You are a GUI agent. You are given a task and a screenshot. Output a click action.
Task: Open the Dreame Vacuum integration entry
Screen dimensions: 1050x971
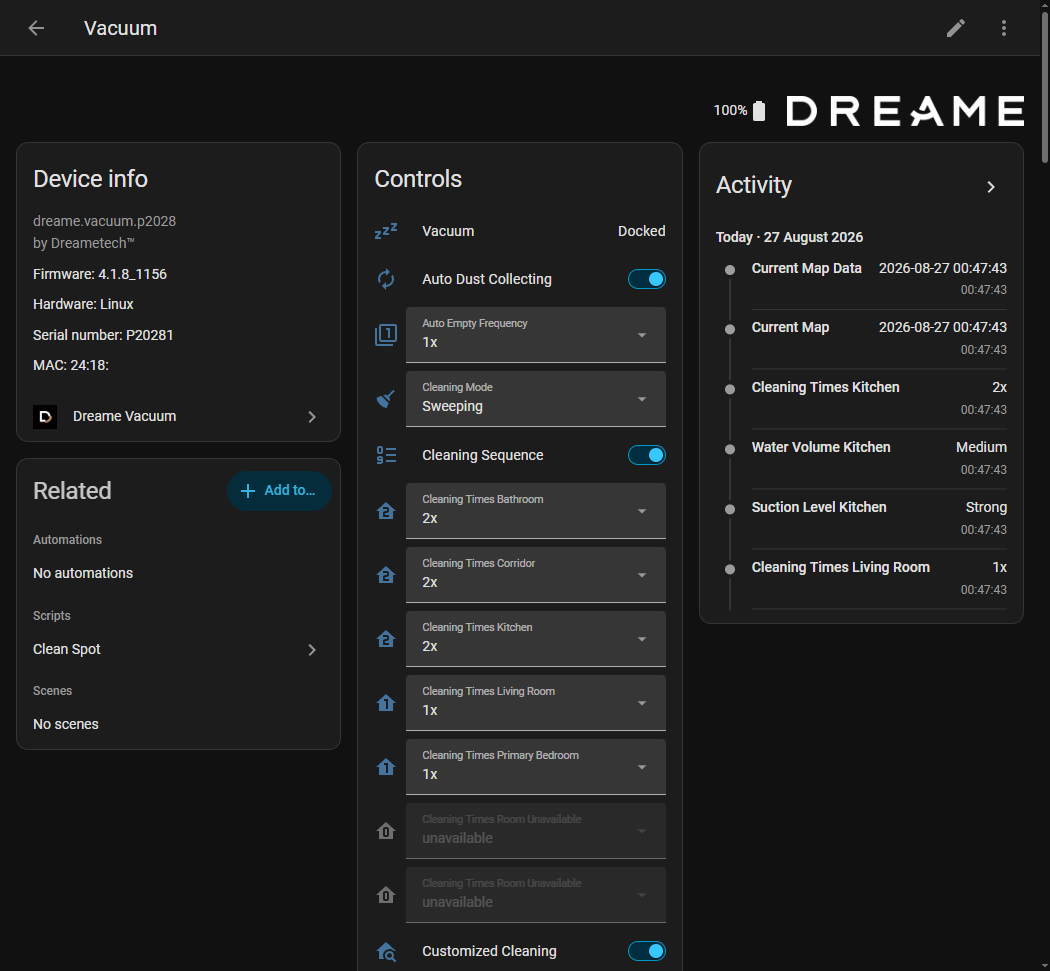175,417
